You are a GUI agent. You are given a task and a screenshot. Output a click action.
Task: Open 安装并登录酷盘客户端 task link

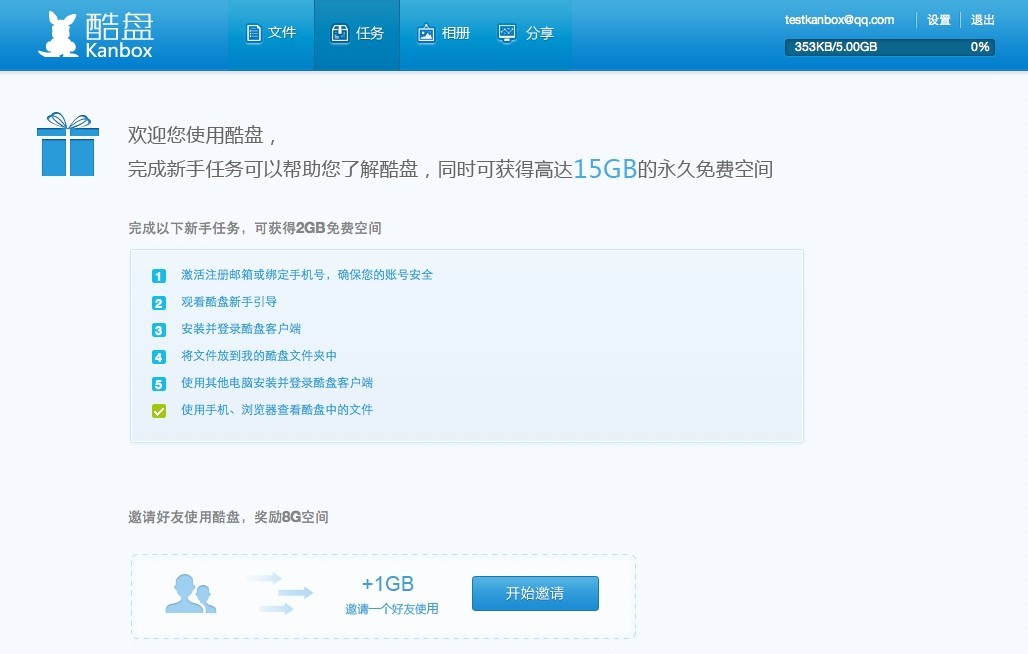[x=241, y=328]
